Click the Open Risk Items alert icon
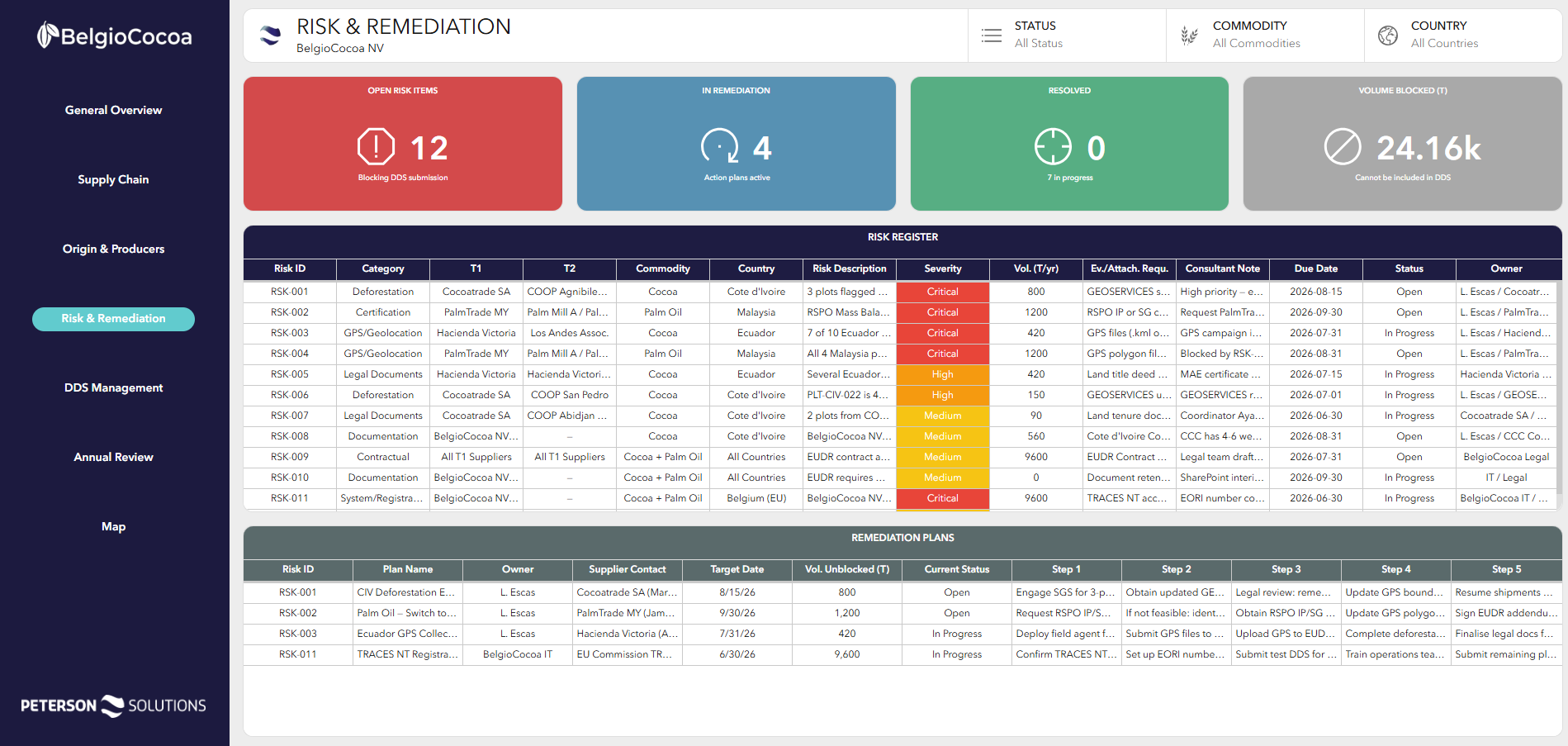 [377, 147]
